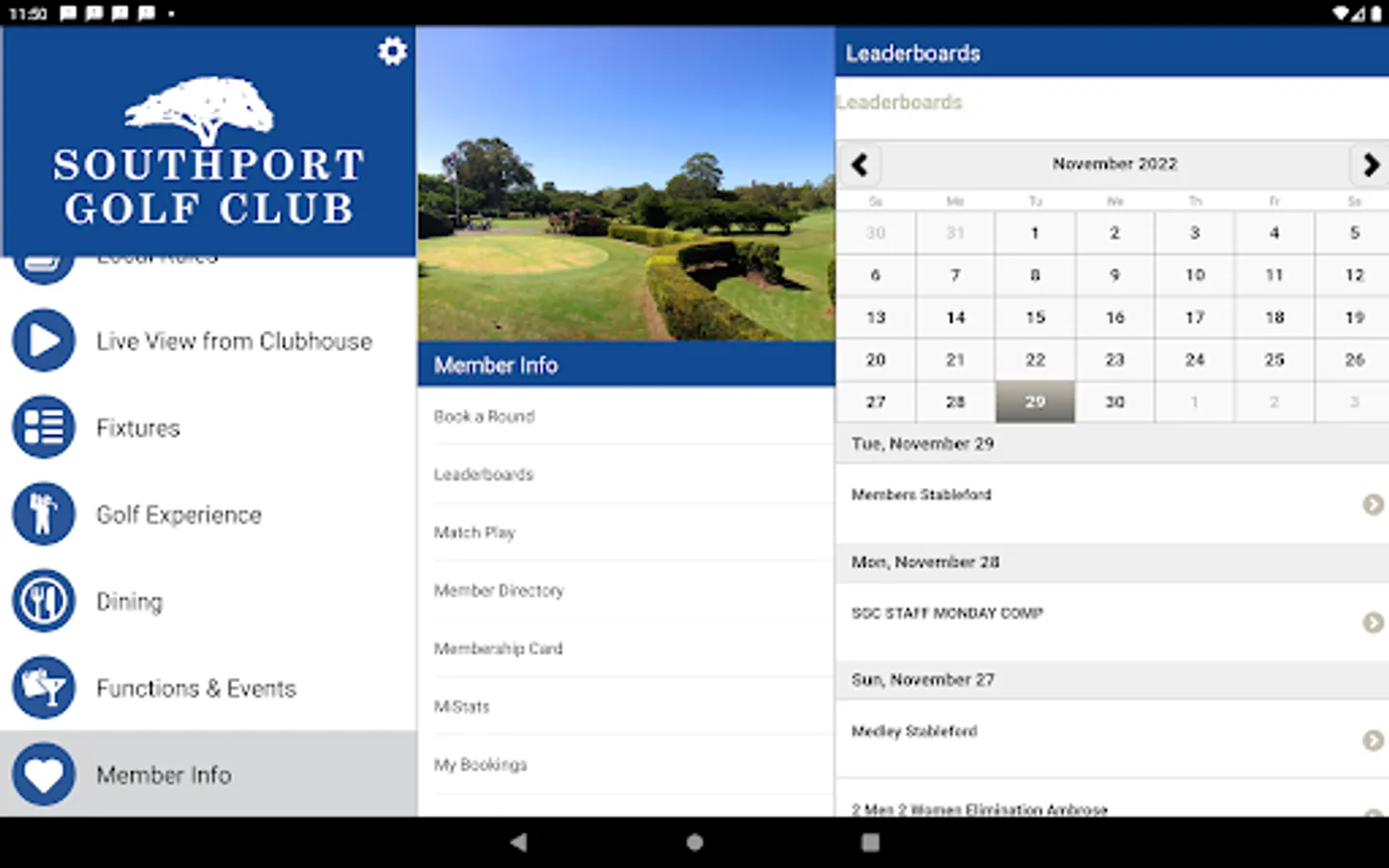Viewport: 1389px width, 868px height.
Task: Select November 1 on calendar
Action: click(1035, 232)
